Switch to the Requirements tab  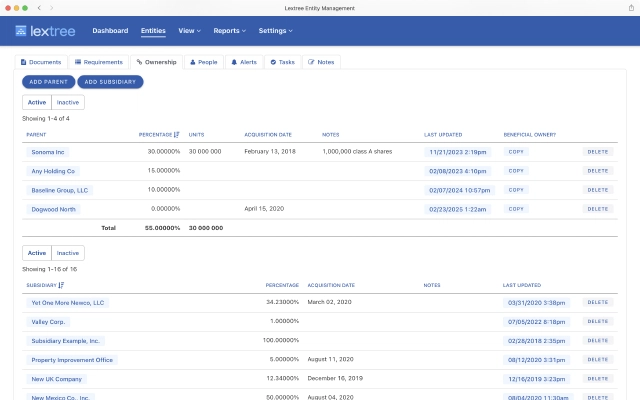pos(99,62)
